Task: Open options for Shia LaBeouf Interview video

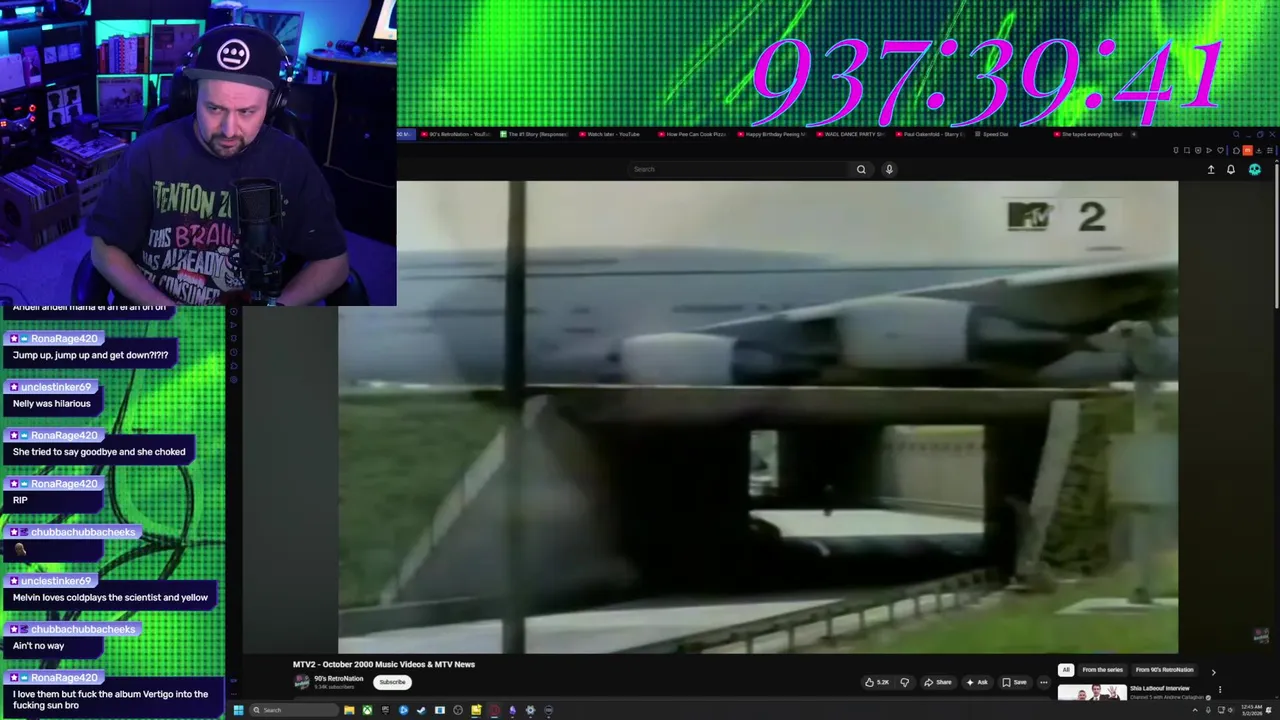Action: click(1219, 689)
